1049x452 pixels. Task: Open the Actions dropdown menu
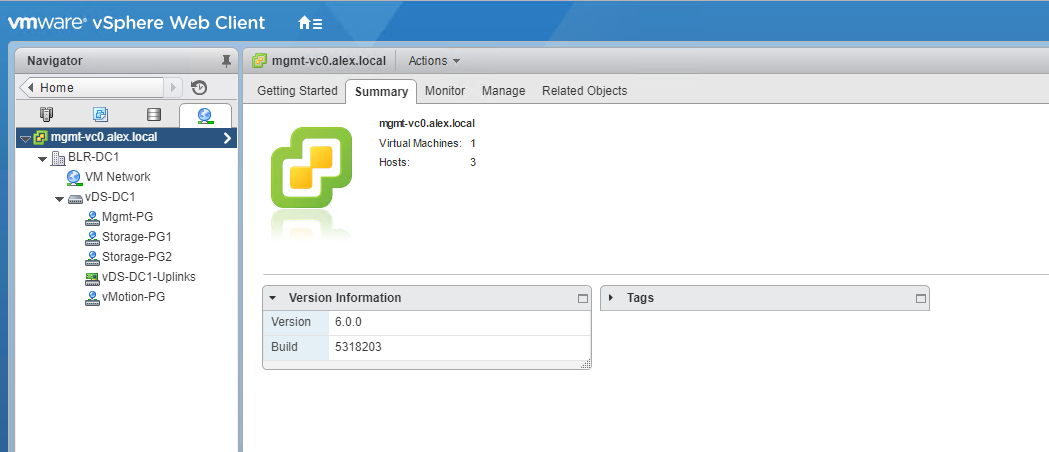434,61
